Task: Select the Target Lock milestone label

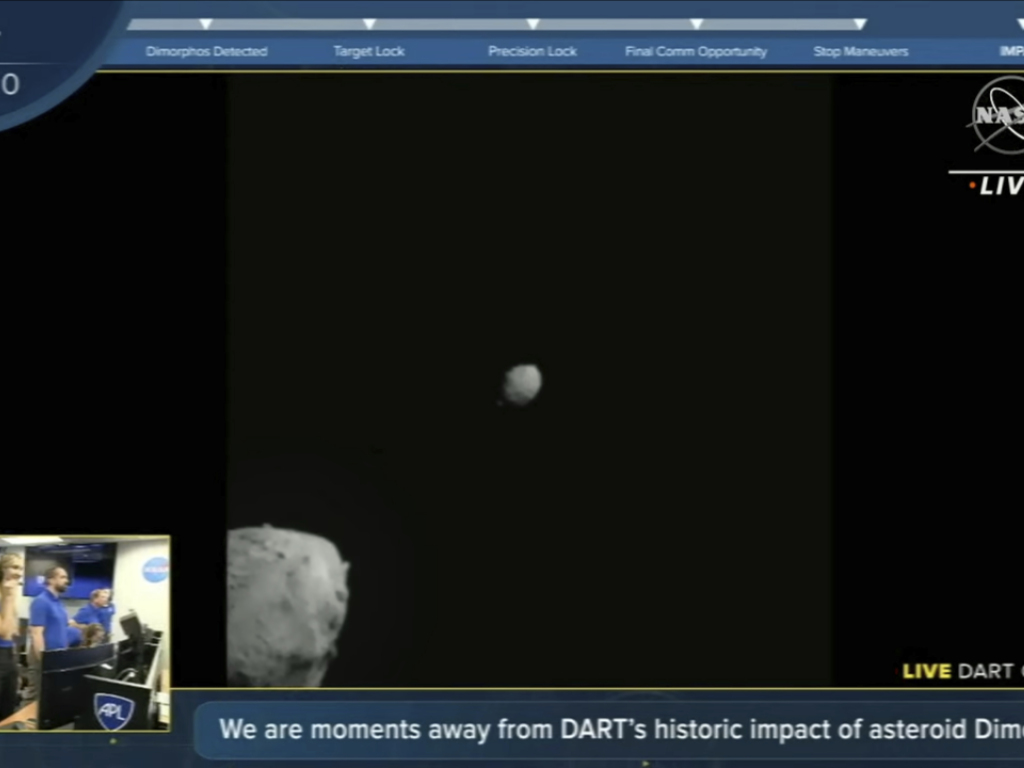Action: [x=369, y=52]
